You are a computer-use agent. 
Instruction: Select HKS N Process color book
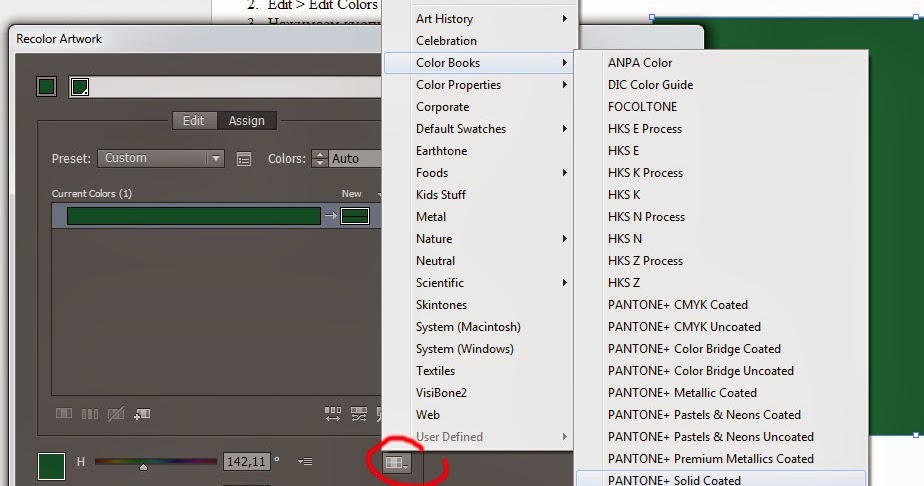click(721, 217)
